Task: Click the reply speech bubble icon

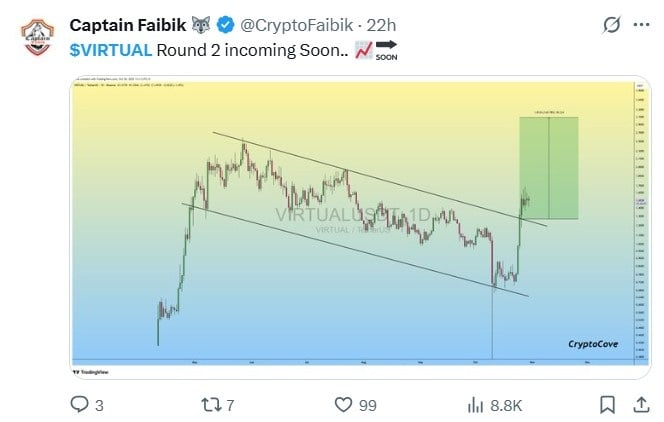Action: click(x=79, y=404)
